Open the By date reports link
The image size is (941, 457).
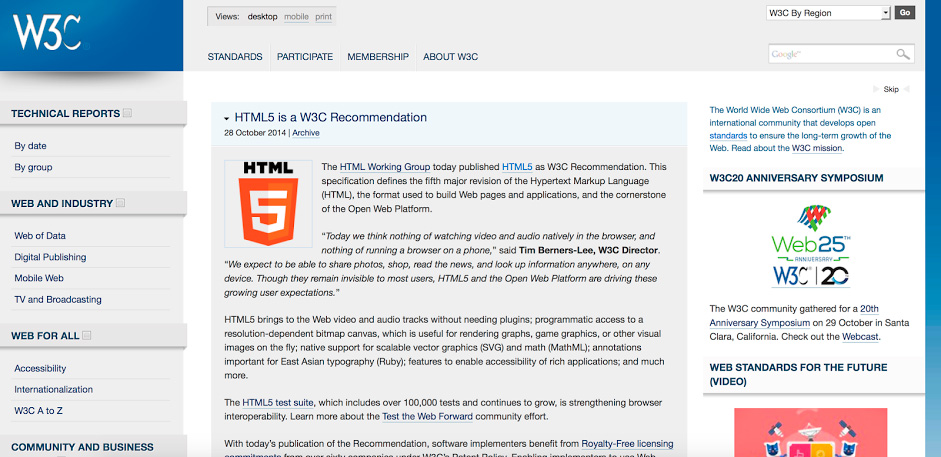[x=30, y=146]
